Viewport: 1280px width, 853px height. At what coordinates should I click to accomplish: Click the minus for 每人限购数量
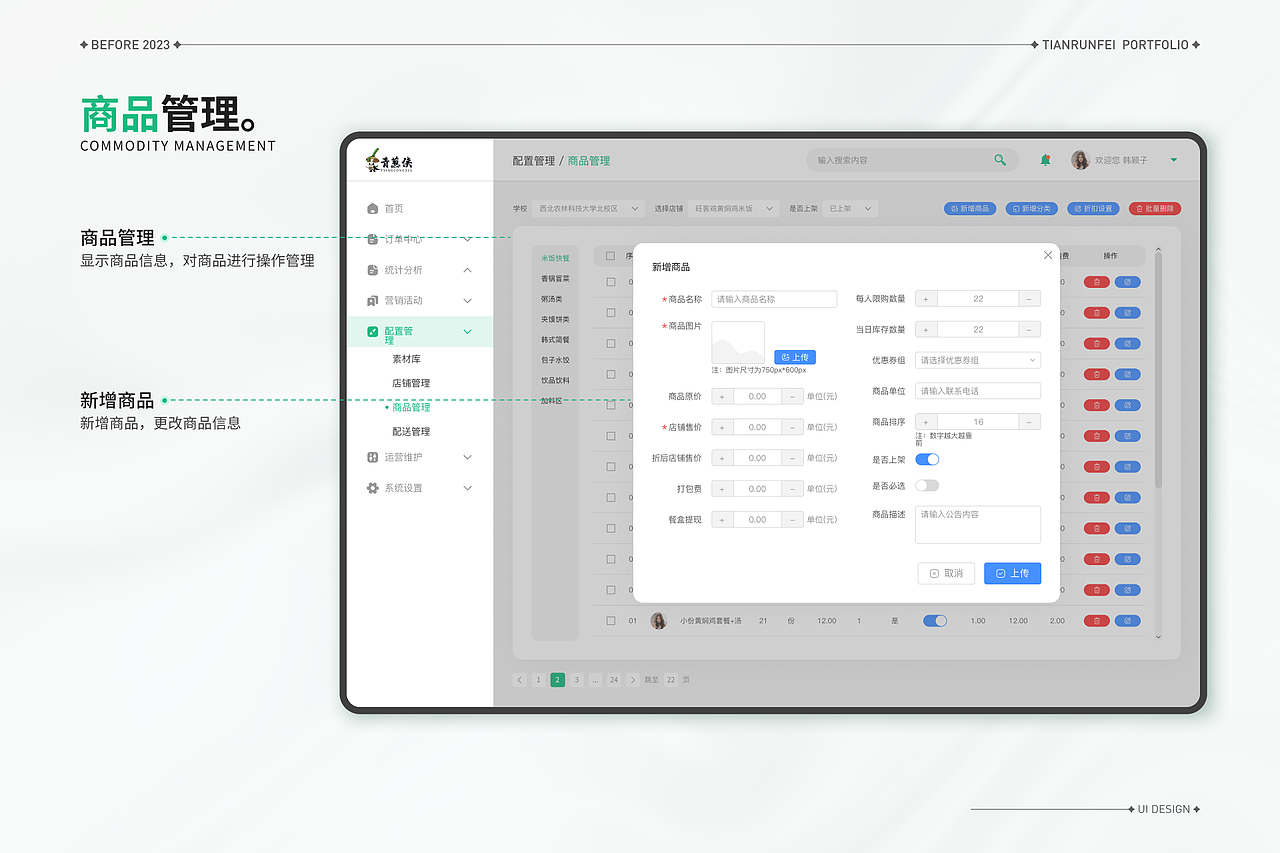click(1030, 299)
